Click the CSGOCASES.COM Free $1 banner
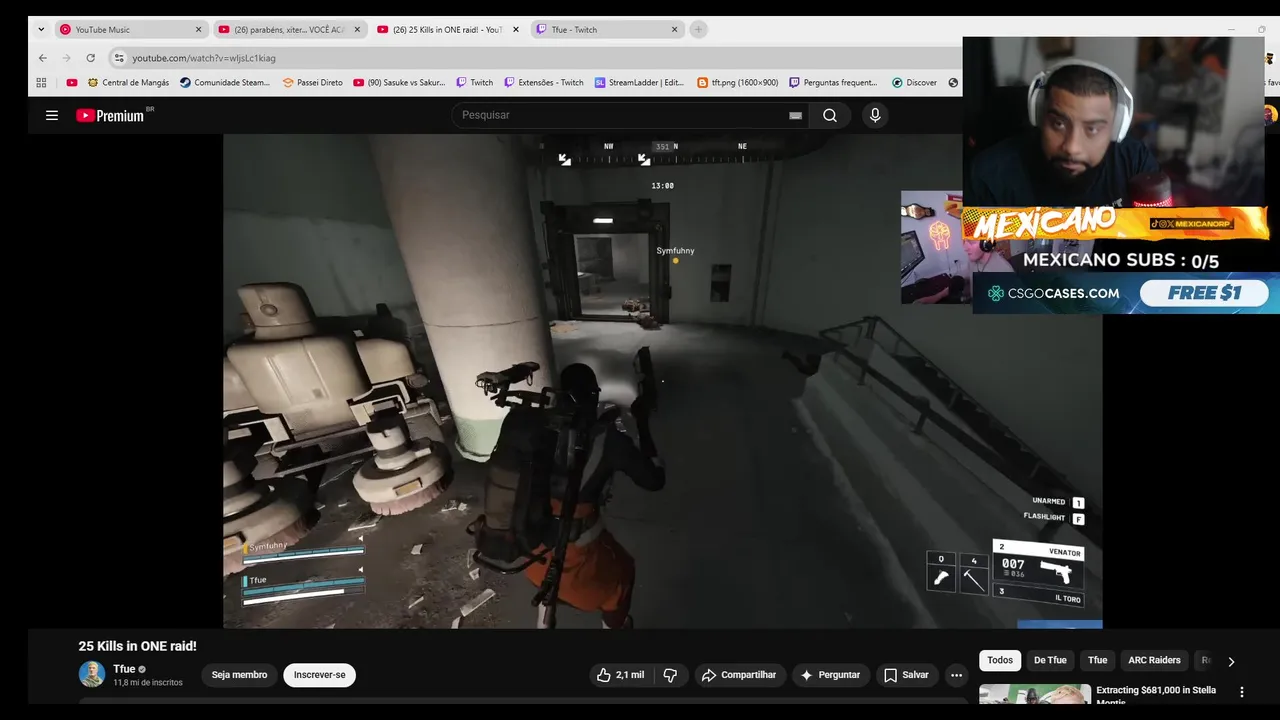The image size is (1280, 720). (1126, 293)
